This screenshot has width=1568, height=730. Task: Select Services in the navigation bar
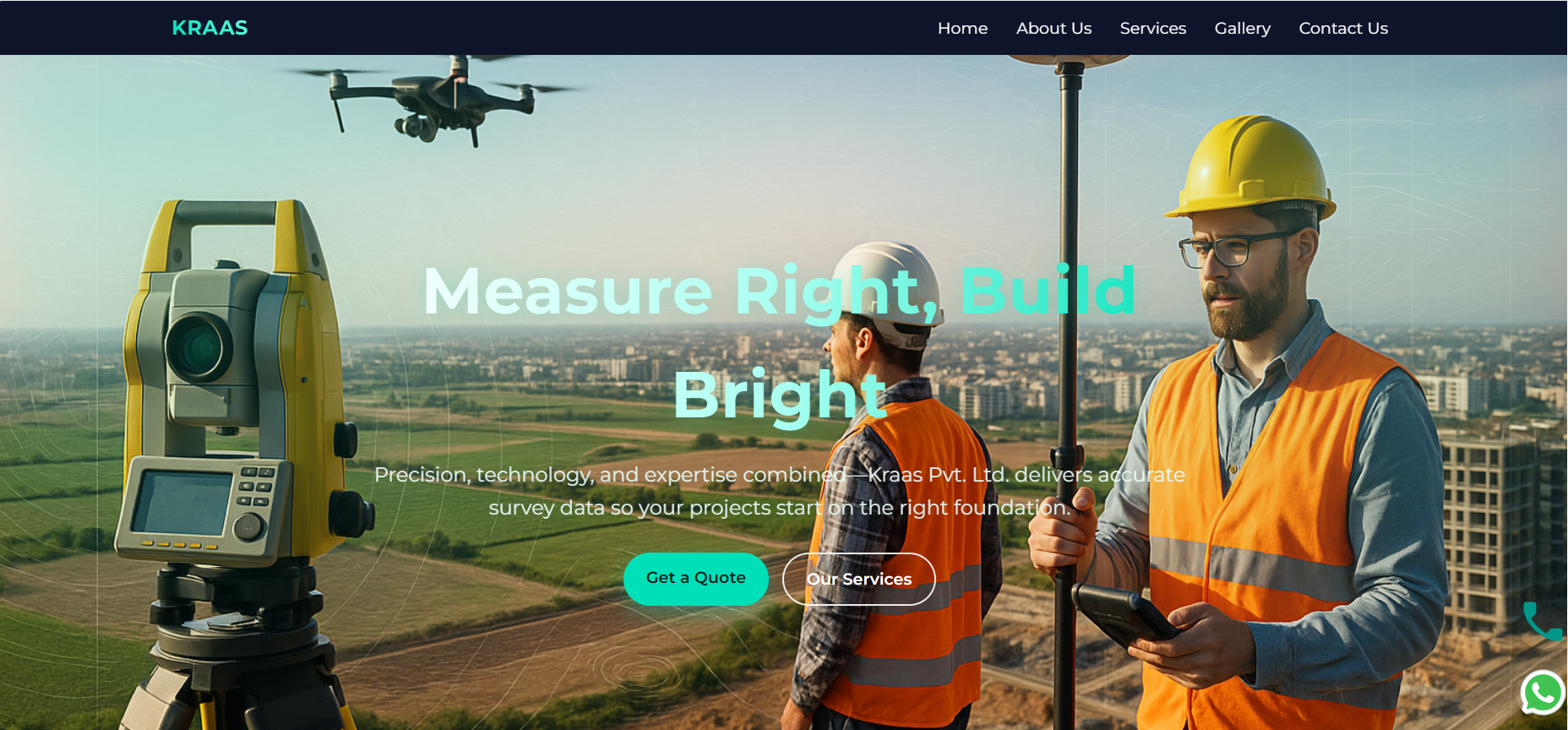[x=1152, y=28]
